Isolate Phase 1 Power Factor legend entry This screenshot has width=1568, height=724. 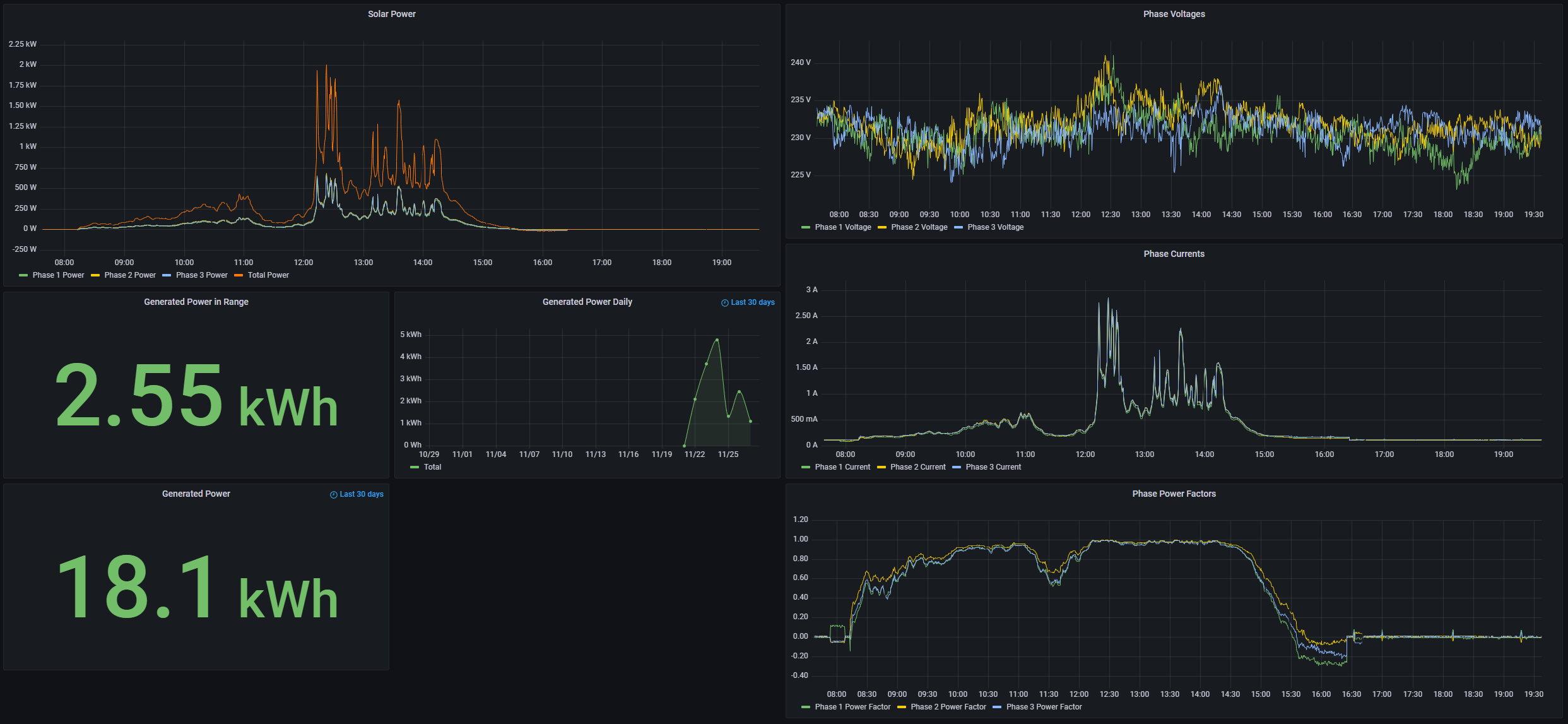click(852, 707)
